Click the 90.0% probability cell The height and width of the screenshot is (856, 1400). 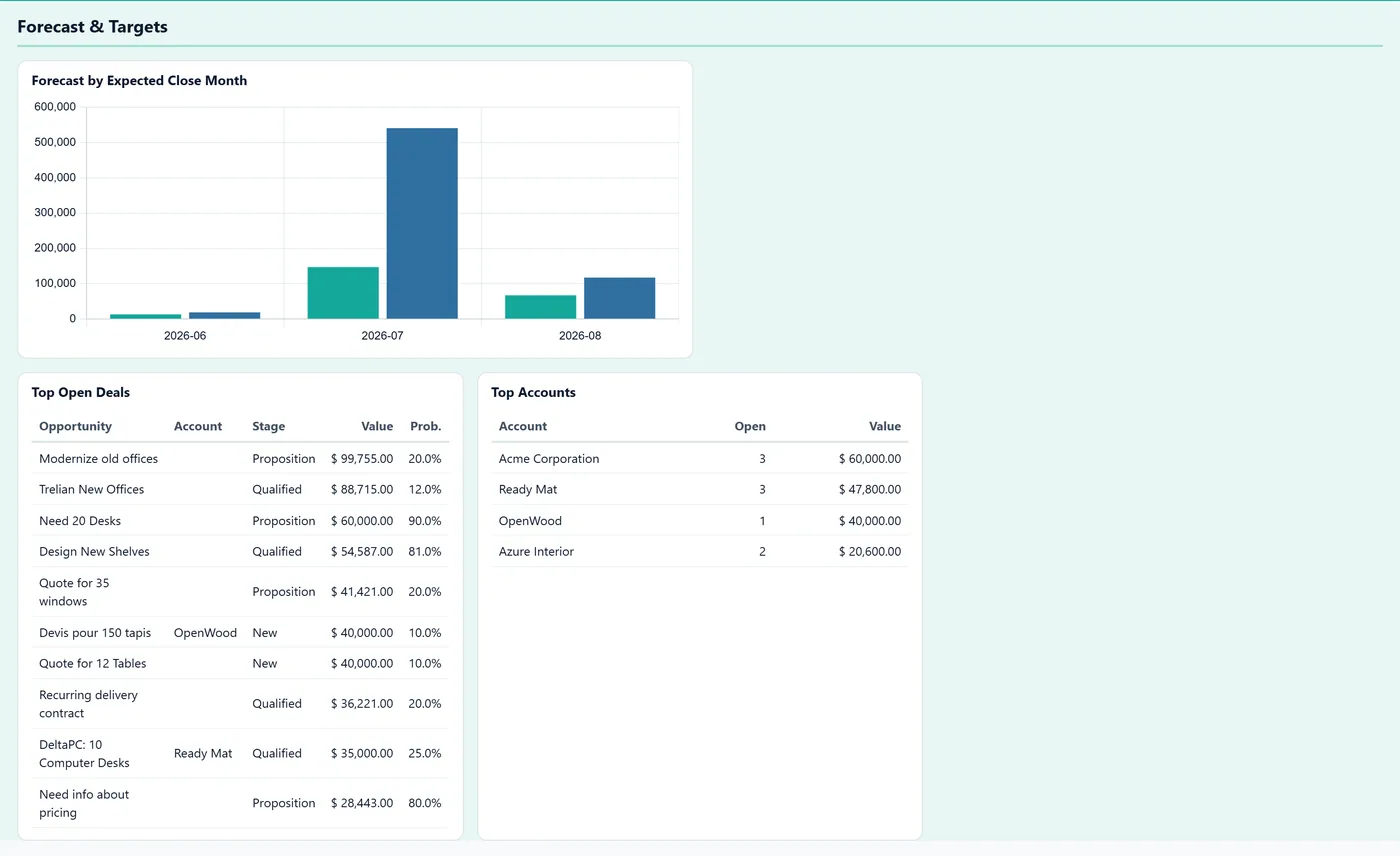pyautogui.click(x=425, y=521)
